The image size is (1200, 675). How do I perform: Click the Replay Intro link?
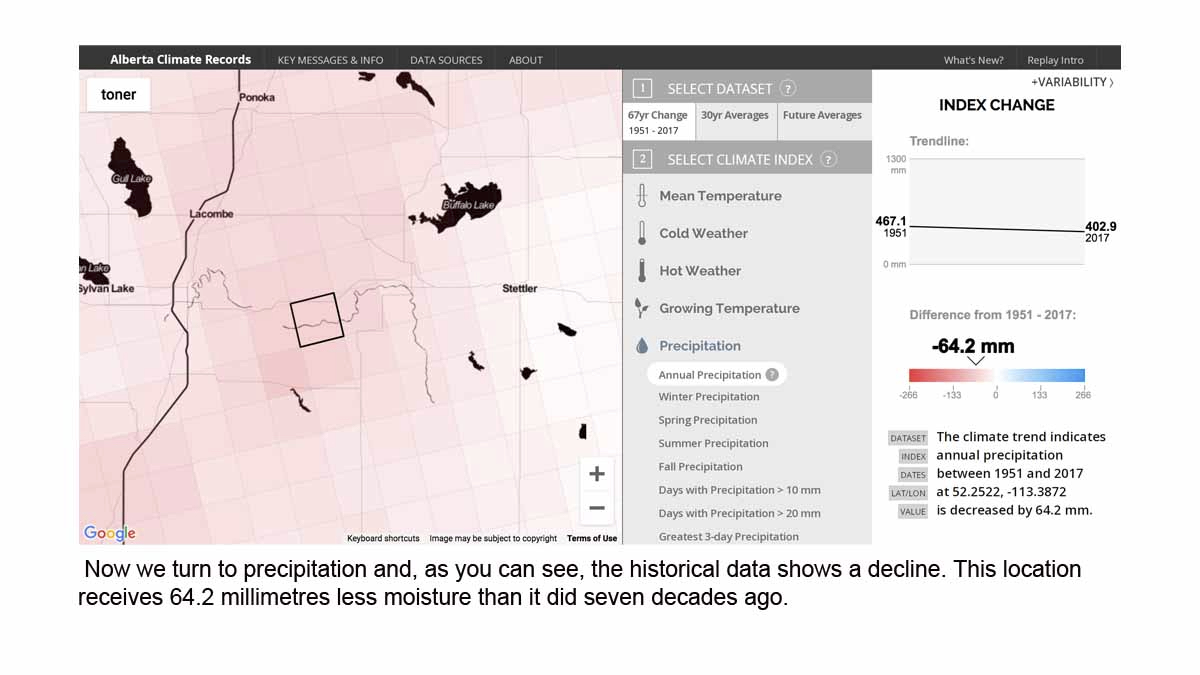click(x=1055, y=59)
